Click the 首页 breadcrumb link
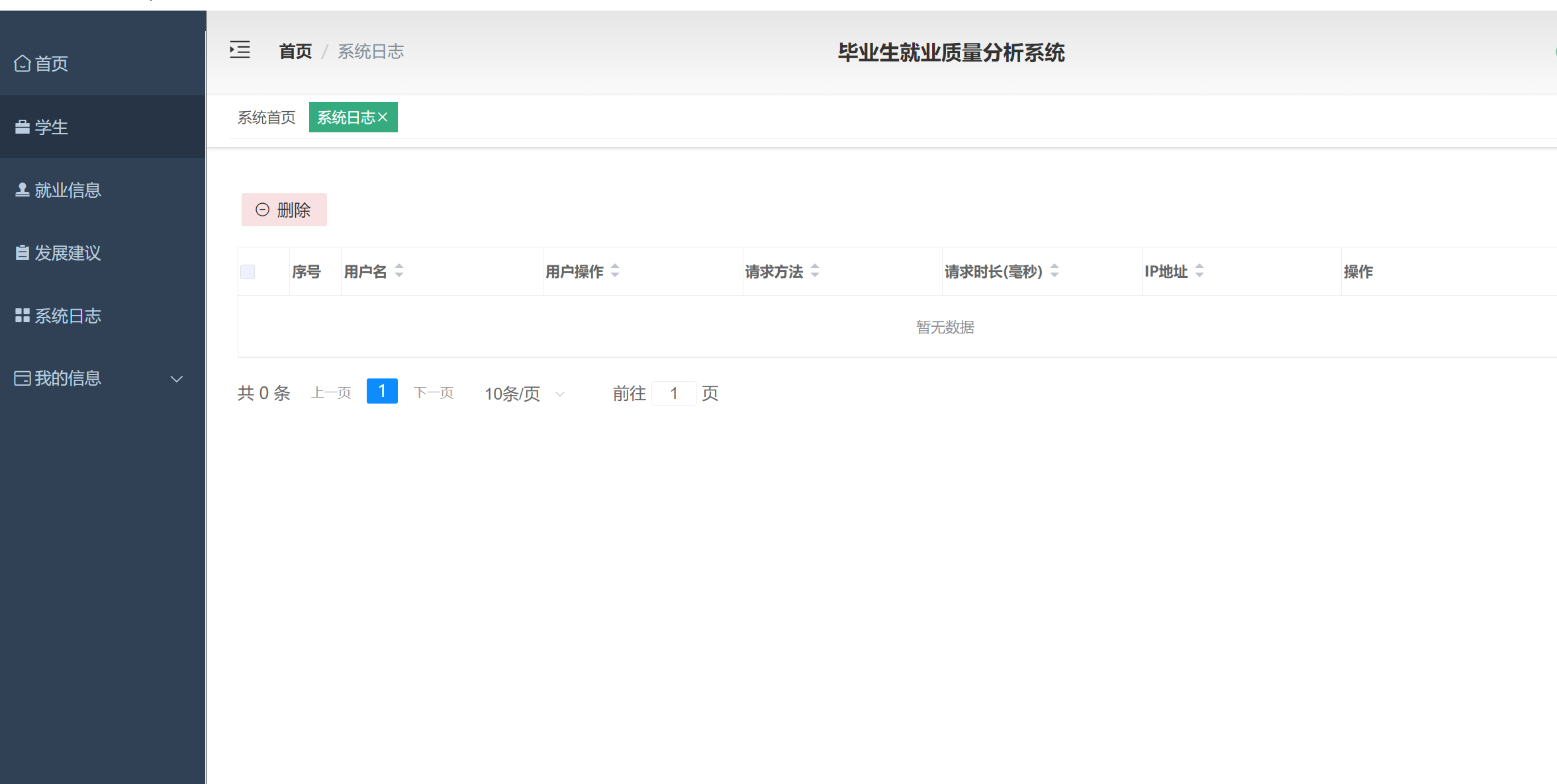Screen dimensions: 1557x784 point(295,52)
